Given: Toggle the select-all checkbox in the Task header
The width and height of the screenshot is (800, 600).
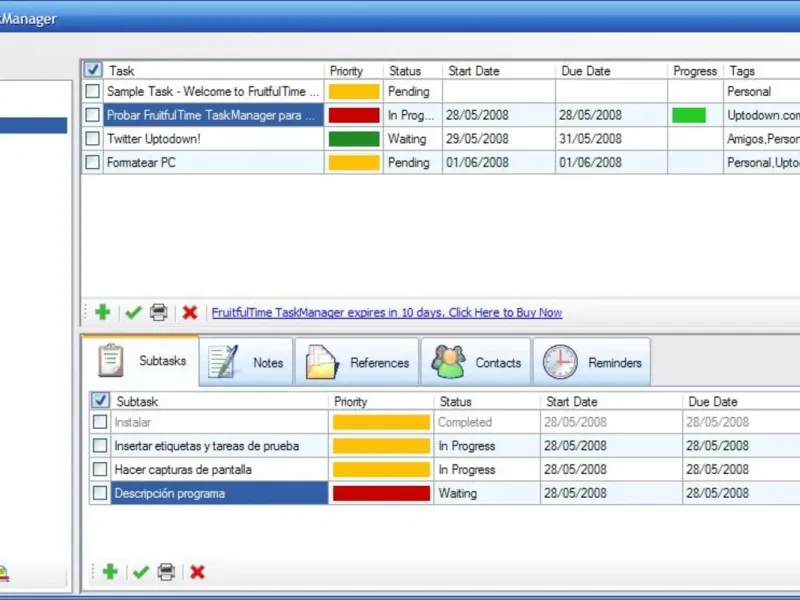Looking at the screenshot, I should 93,70.
